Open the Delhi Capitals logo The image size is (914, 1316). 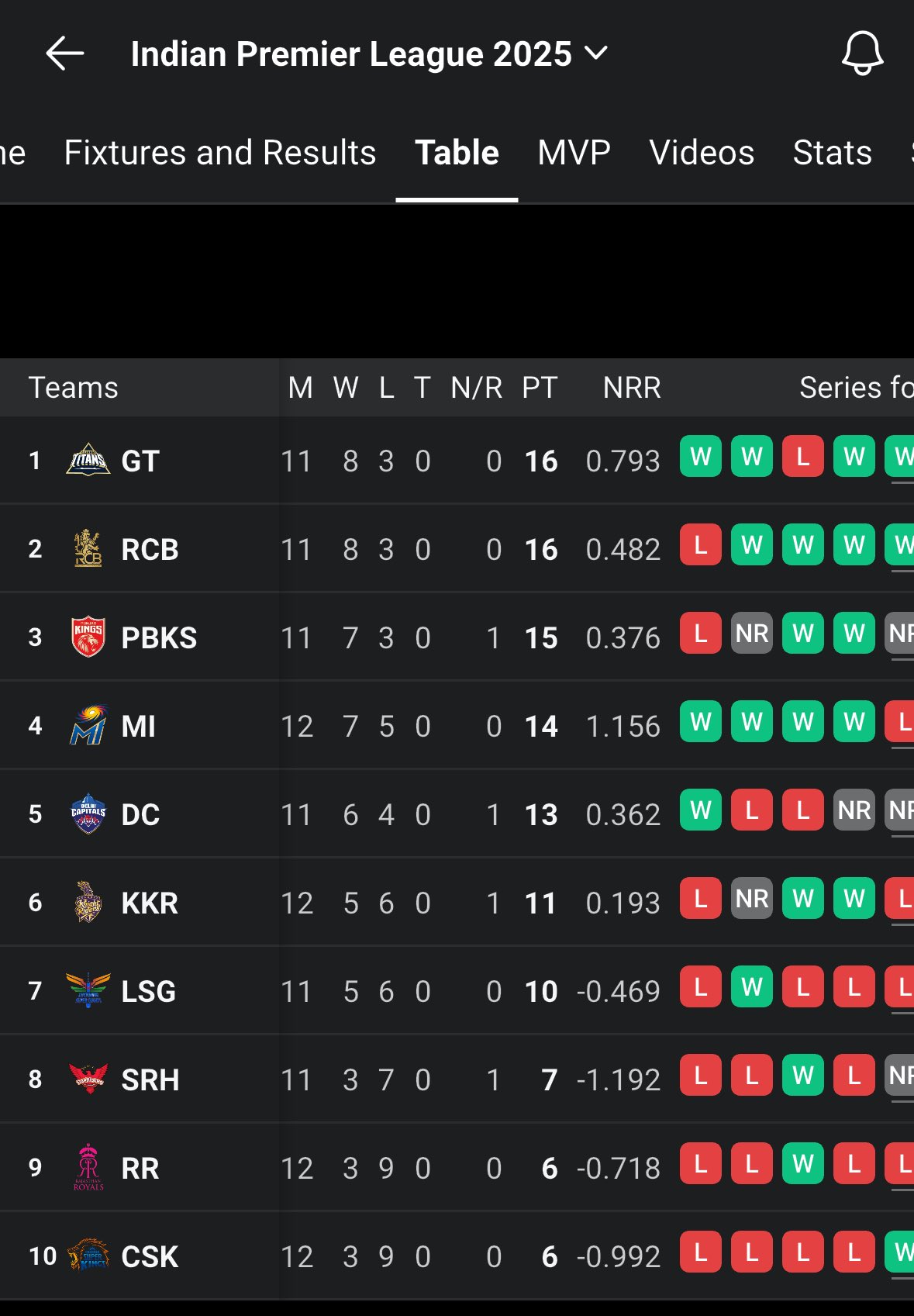pyautogui.click(x=88, y=813)
